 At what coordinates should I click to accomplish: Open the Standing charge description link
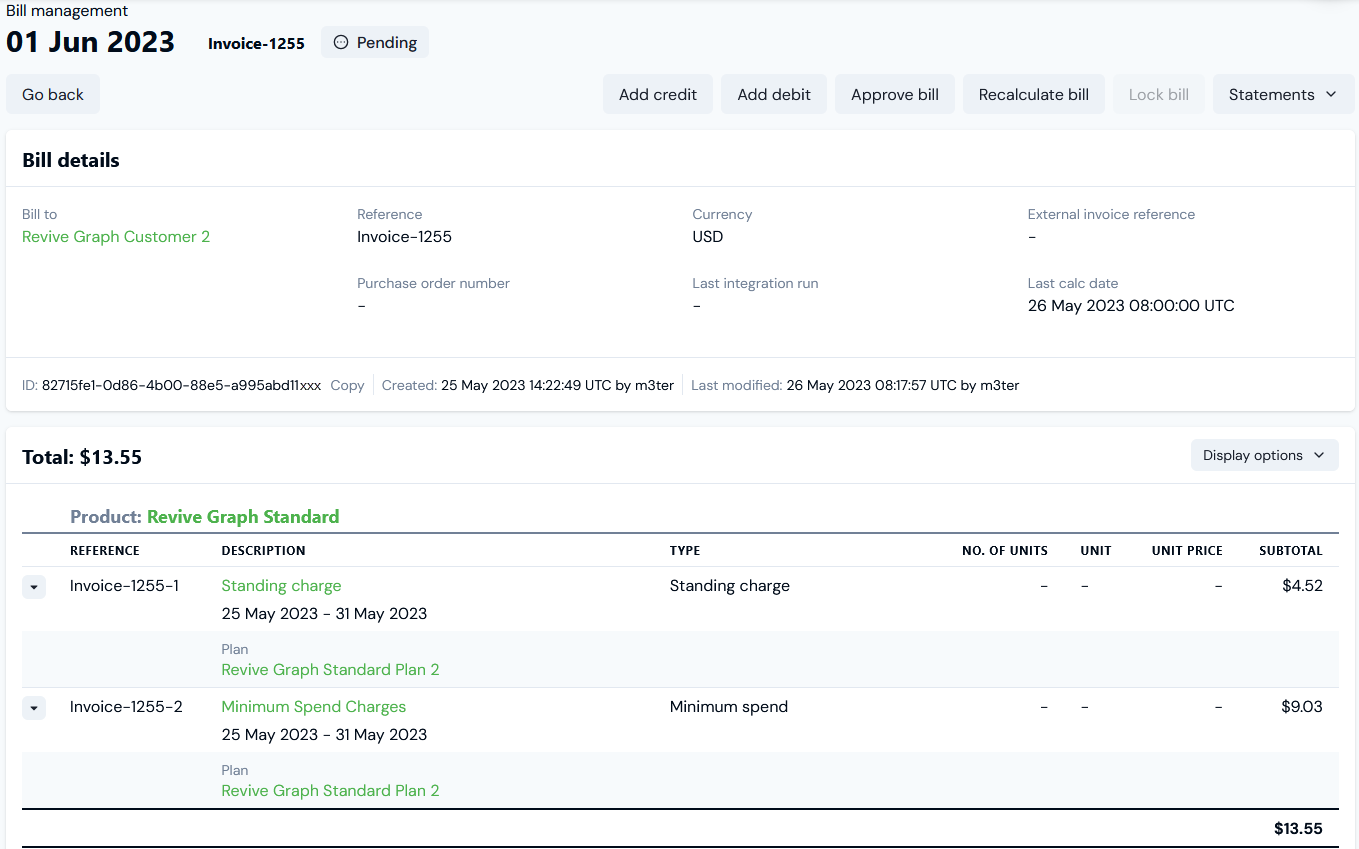point(281,586)
